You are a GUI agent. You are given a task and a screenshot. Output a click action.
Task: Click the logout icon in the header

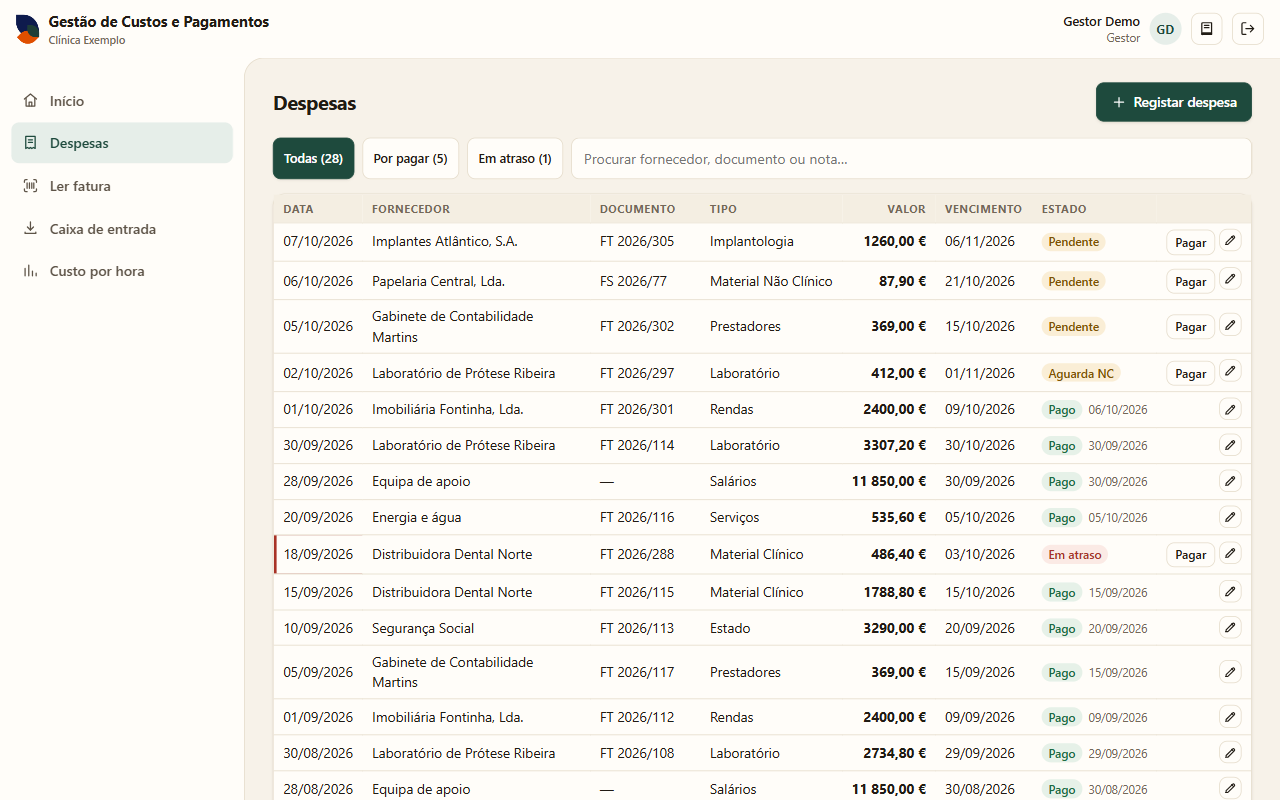[x=1248, y=29]
